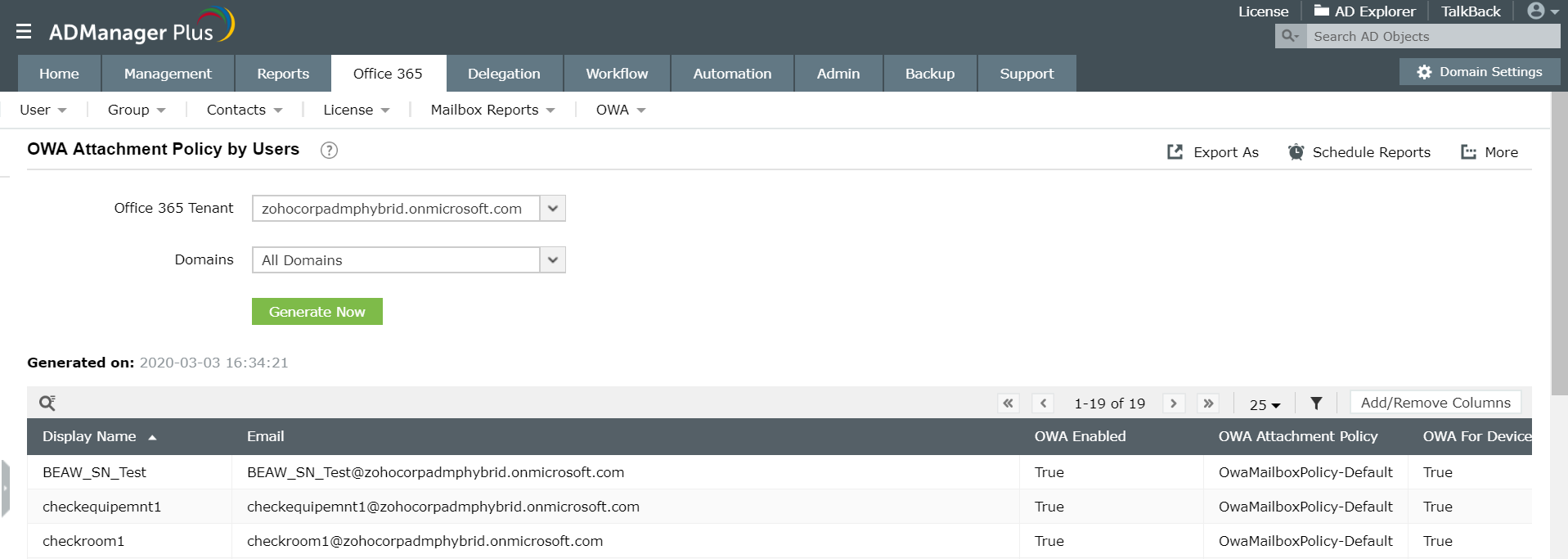This screenshot has height=559, width=1568.
Task: Click Generate Now button
Action: (x=317, y=312)
